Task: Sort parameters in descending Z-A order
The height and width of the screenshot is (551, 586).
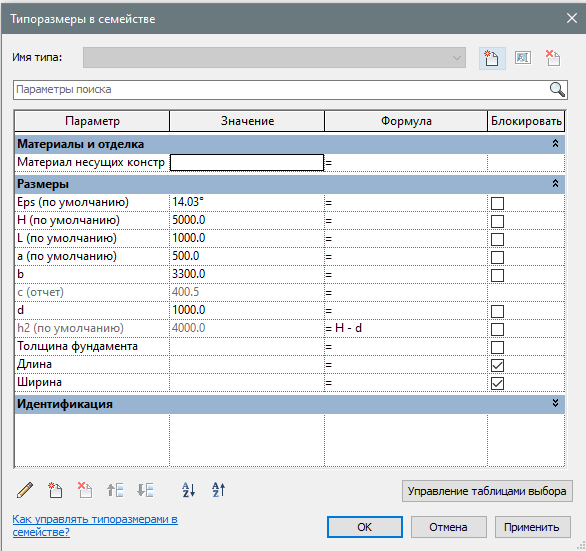Action: (219, 490)
